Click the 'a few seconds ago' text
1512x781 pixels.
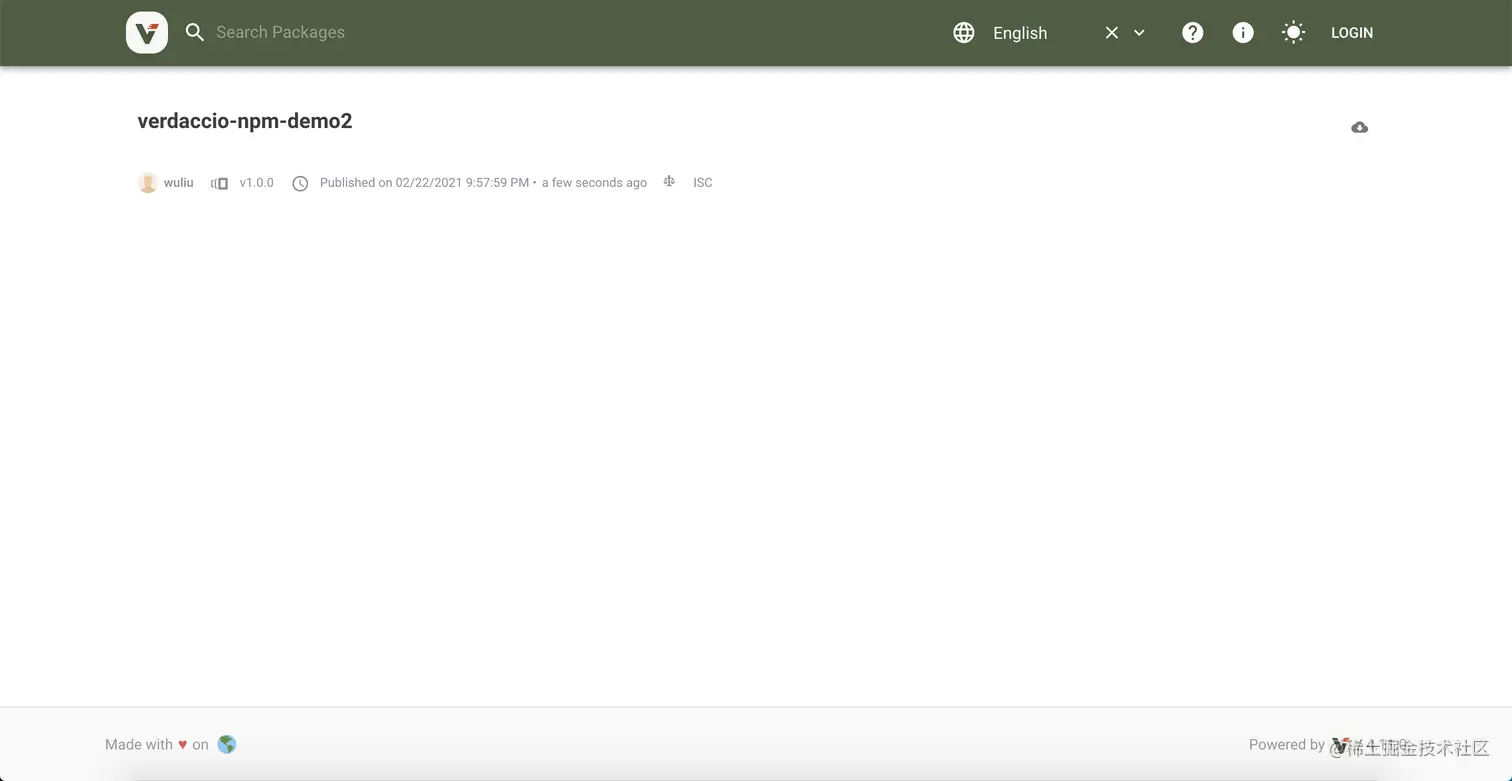click(594, 182)
